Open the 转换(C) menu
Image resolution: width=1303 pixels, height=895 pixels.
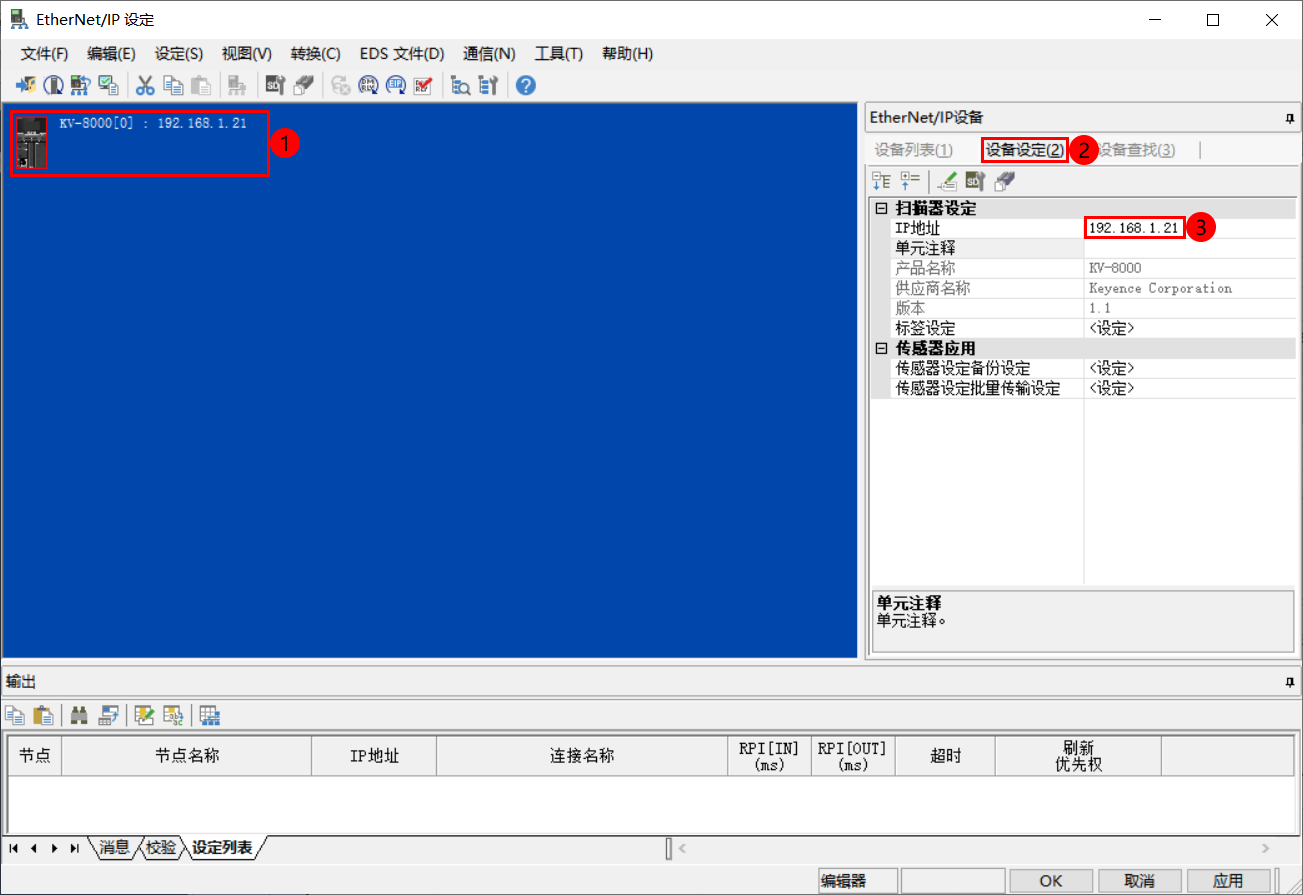(x=316, y=53)
